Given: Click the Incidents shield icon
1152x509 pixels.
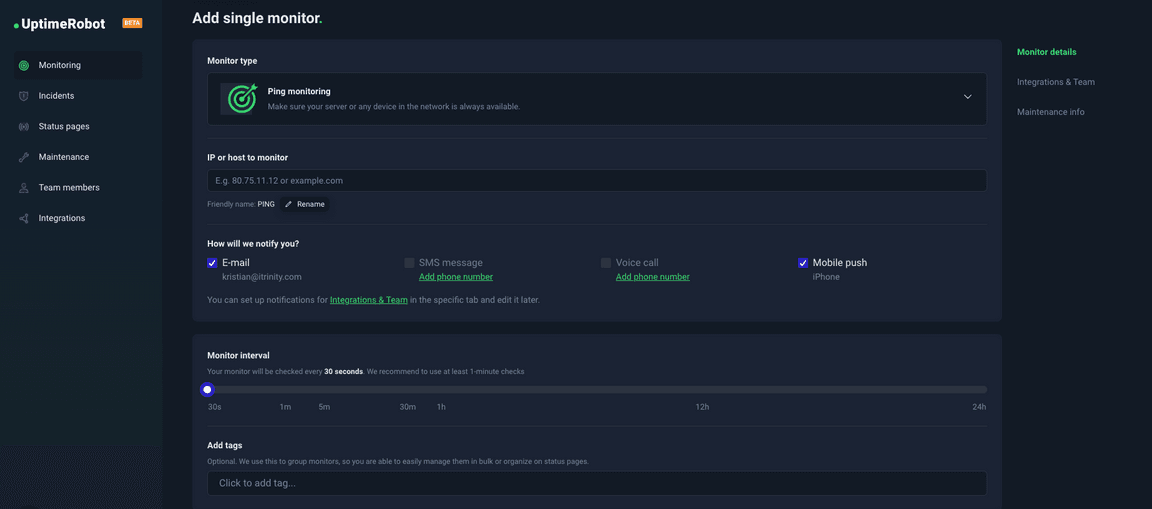Looking at the screenshot, I should [24, 96].
